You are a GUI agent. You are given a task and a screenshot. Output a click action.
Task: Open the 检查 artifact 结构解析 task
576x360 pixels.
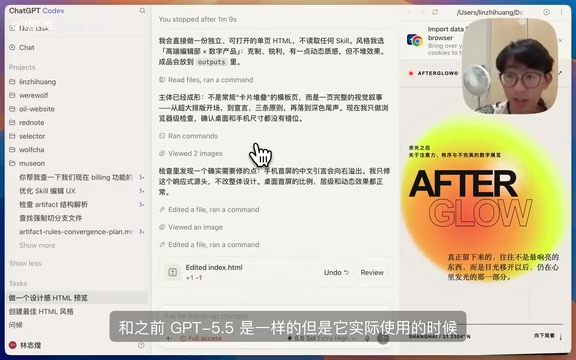click(x=54, y=205)
